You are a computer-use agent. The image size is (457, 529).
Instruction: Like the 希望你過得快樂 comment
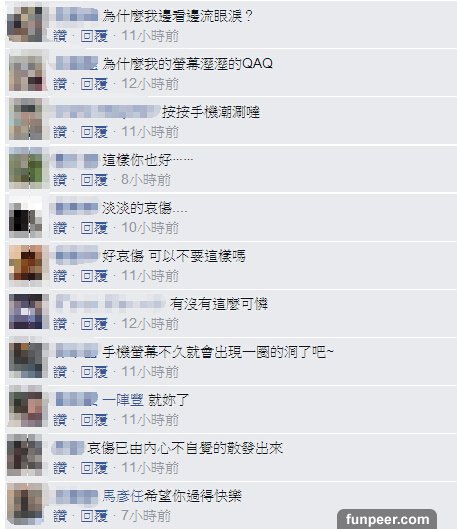[60, 516]
